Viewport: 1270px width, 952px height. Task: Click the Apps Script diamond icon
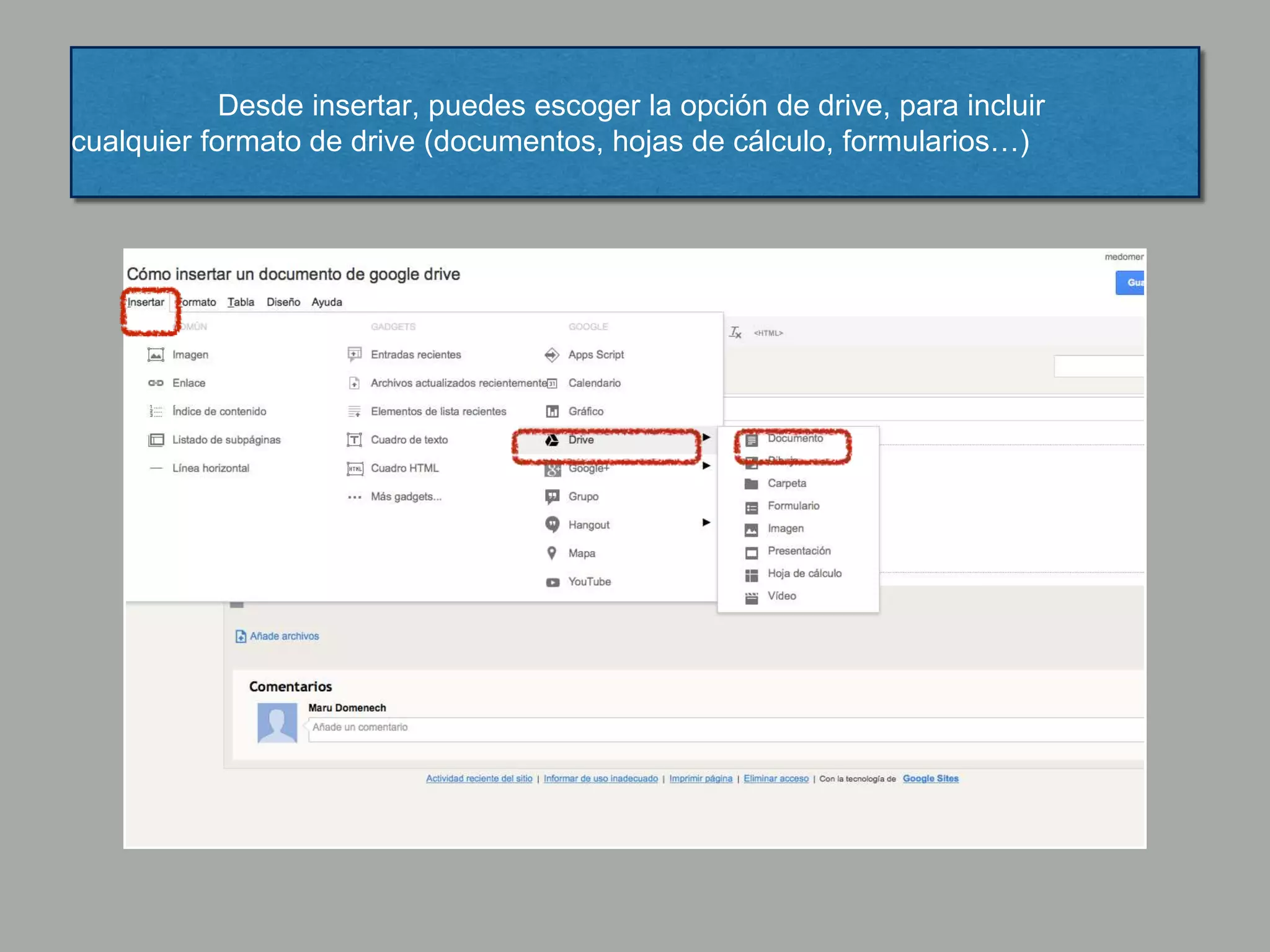552,355
